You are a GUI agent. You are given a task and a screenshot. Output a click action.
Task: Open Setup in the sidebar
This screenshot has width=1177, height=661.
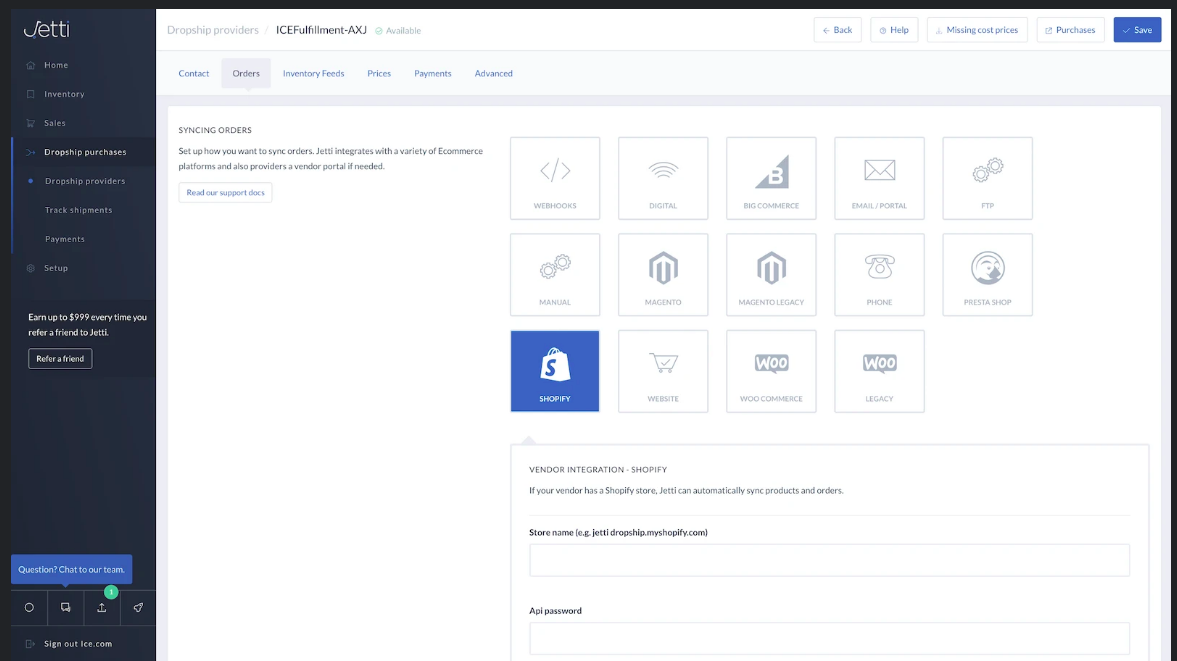click(x=56, y=268)
